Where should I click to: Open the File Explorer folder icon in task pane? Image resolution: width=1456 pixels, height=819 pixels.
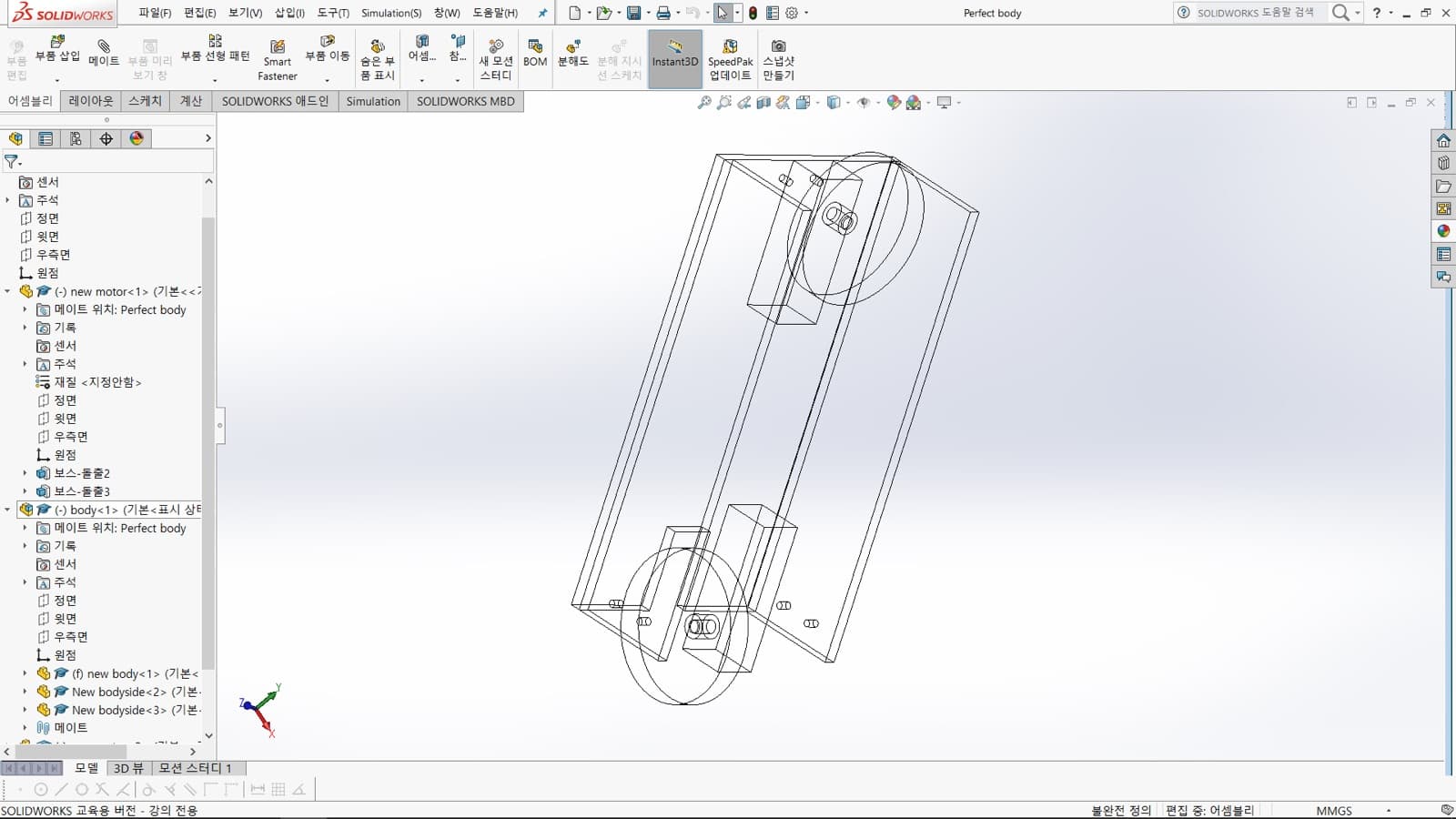pyautogui.click(x=1443, y=186)
